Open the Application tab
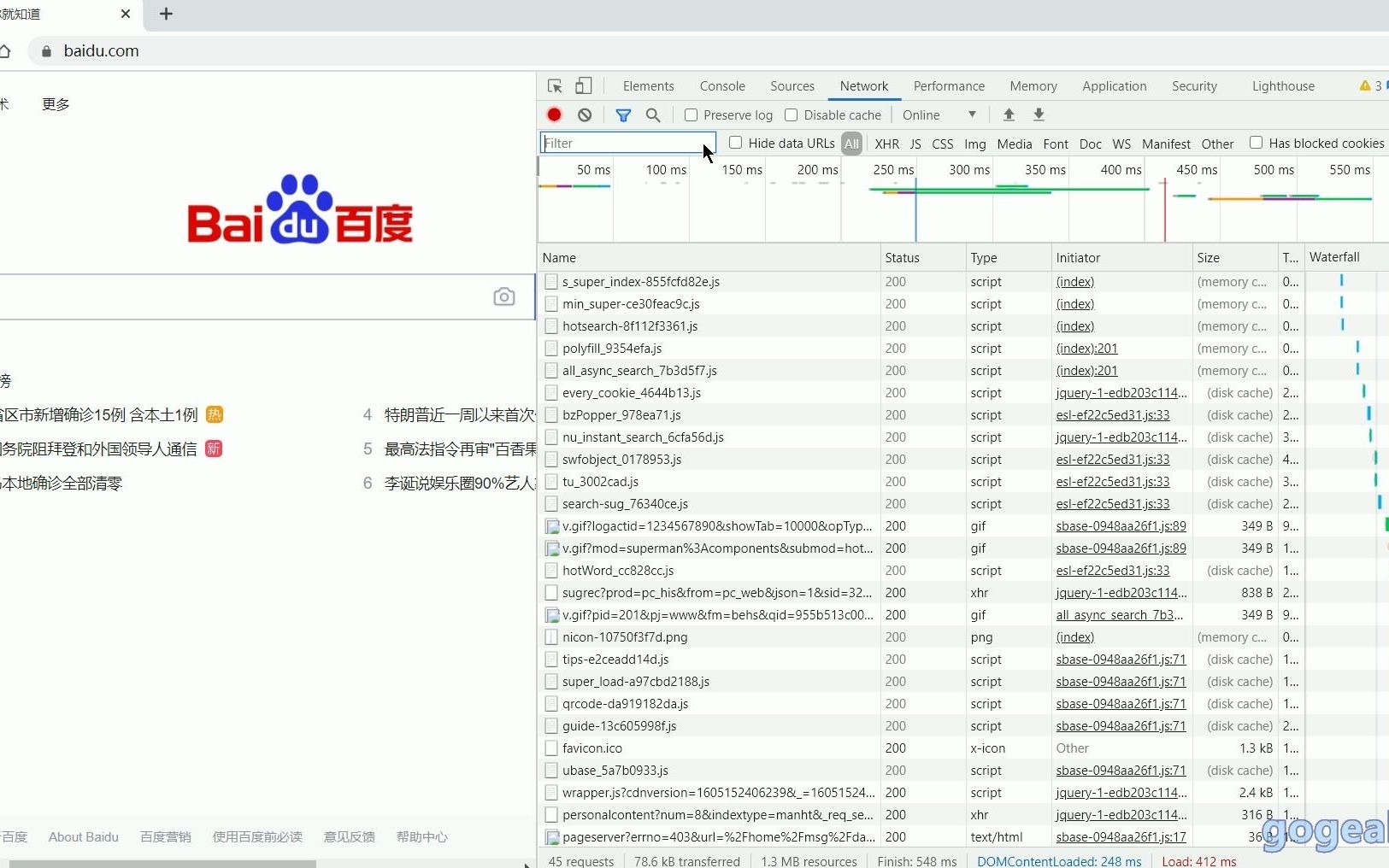The height and width of the screenshot is (868, 1389). [x=1115, y=86]
